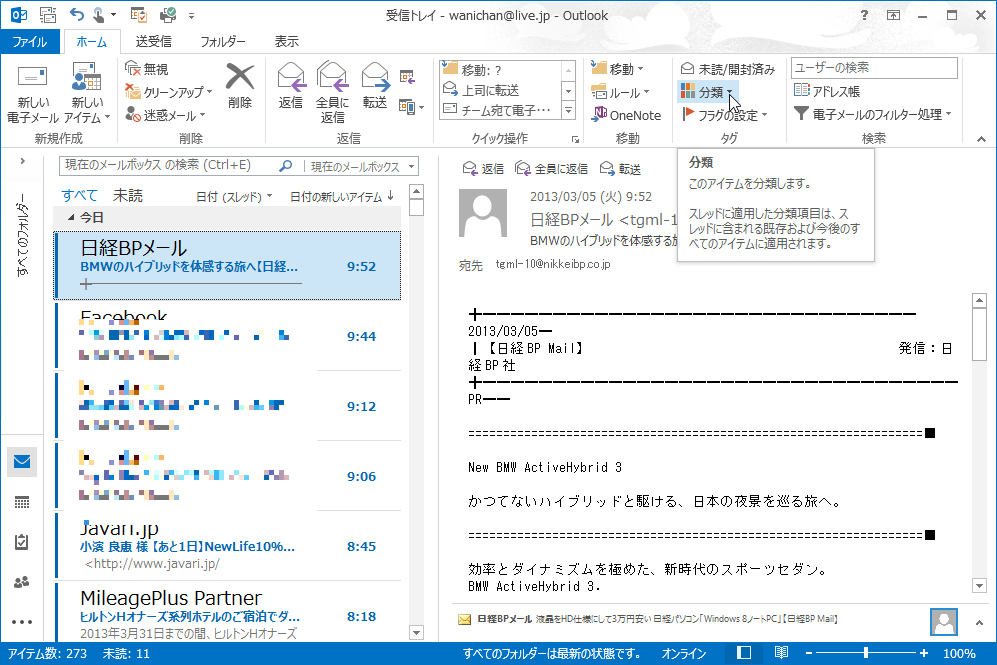Open more navigation options (ellipsis)
This screenshot has height=665, width=997.
pyautogui.click(x=22, y=622)
